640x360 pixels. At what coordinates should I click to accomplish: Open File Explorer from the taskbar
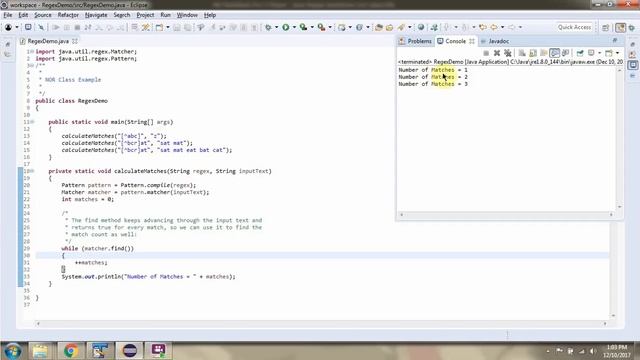click(x=40, y=351)
